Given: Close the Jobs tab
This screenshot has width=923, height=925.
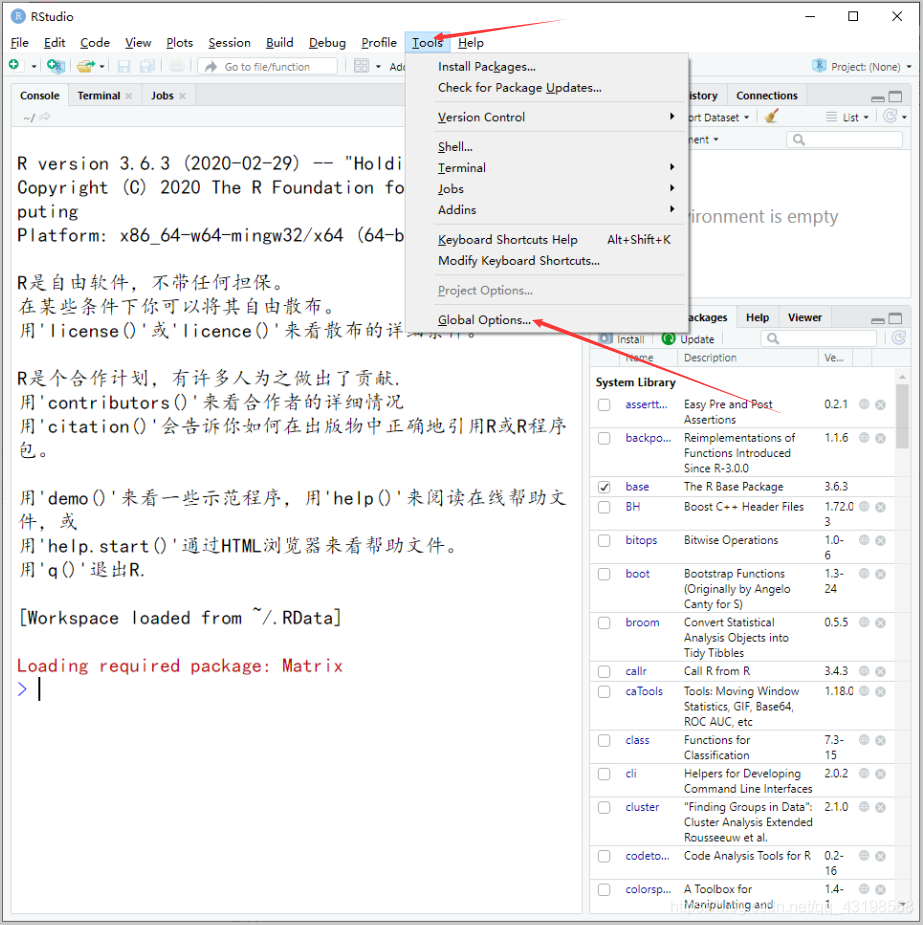Looking at the screenshot, I should [x=182, y=96].
